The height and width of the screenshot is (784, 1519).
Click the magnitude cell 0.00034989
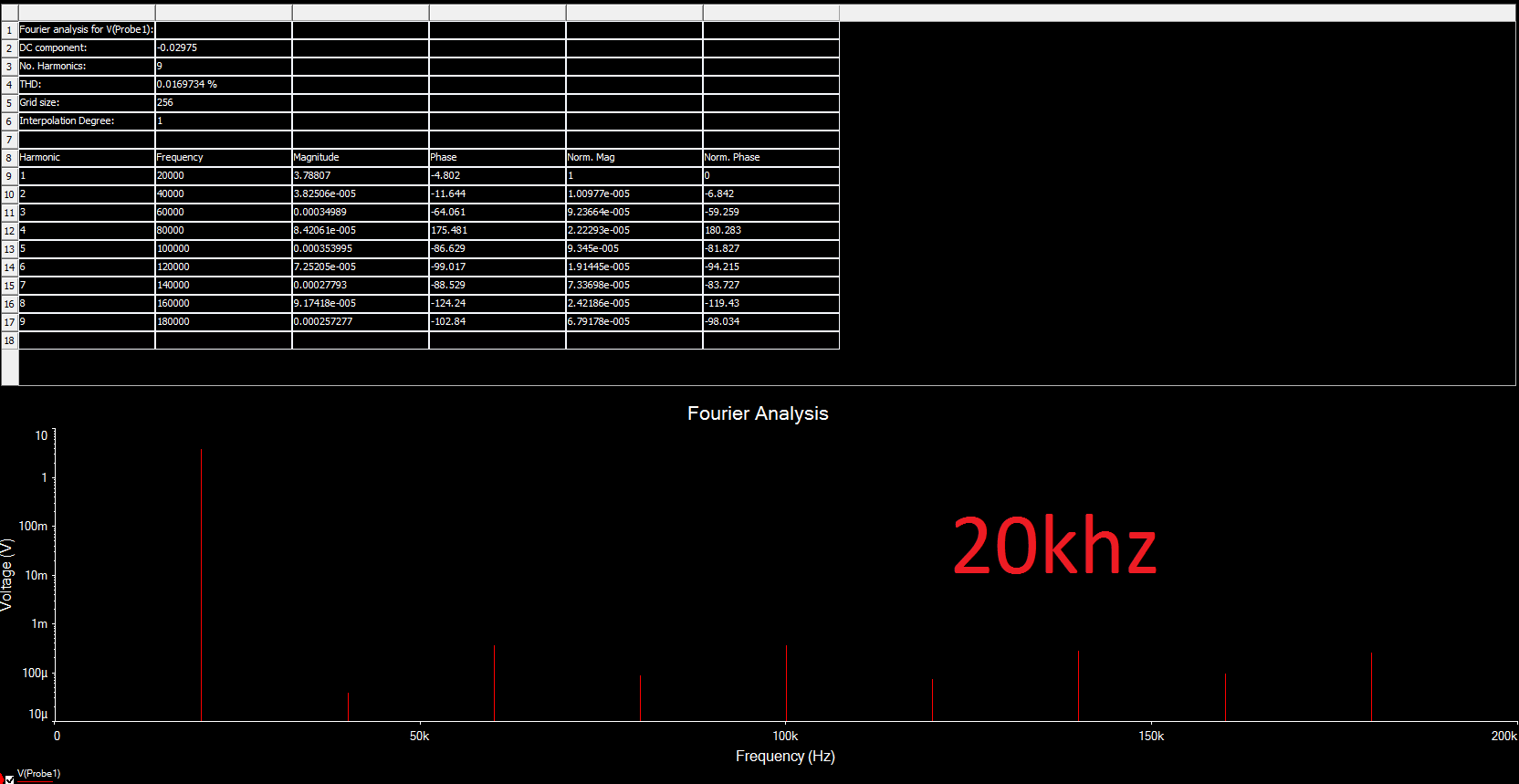pos(361,213)
